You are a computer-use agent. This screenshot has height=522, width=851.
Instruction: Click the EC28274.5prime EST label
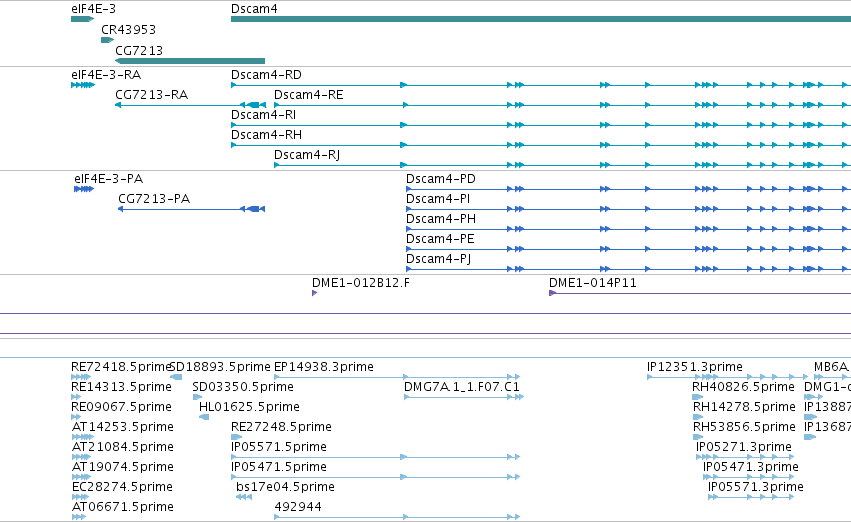122,487
